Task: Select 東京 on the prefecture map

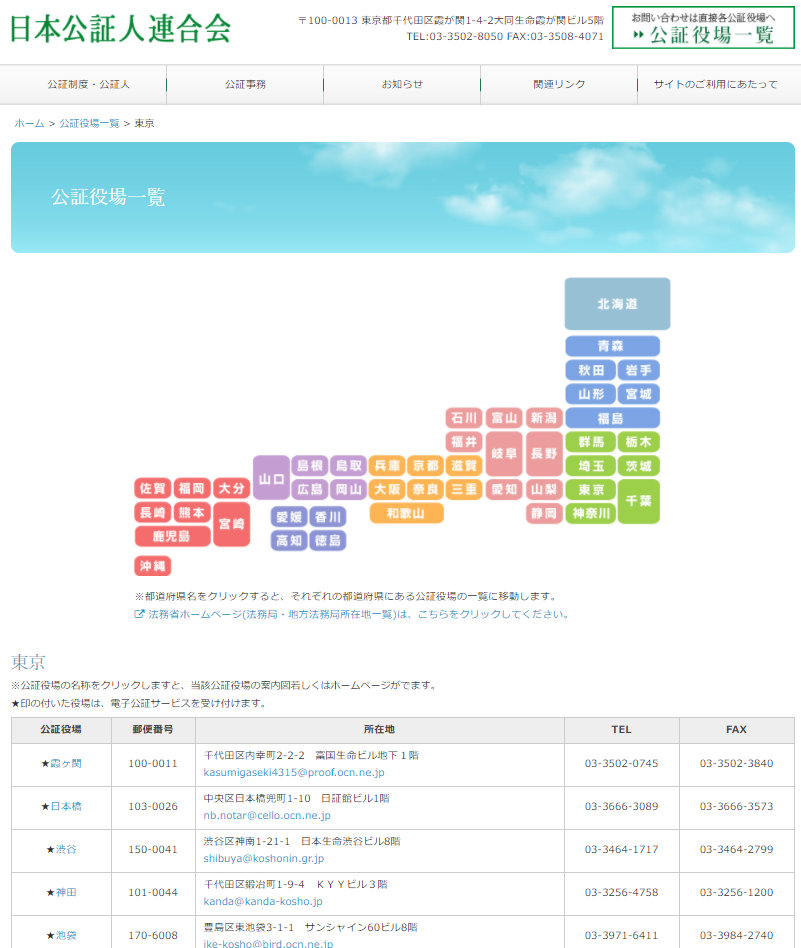Action: [591, 490]
